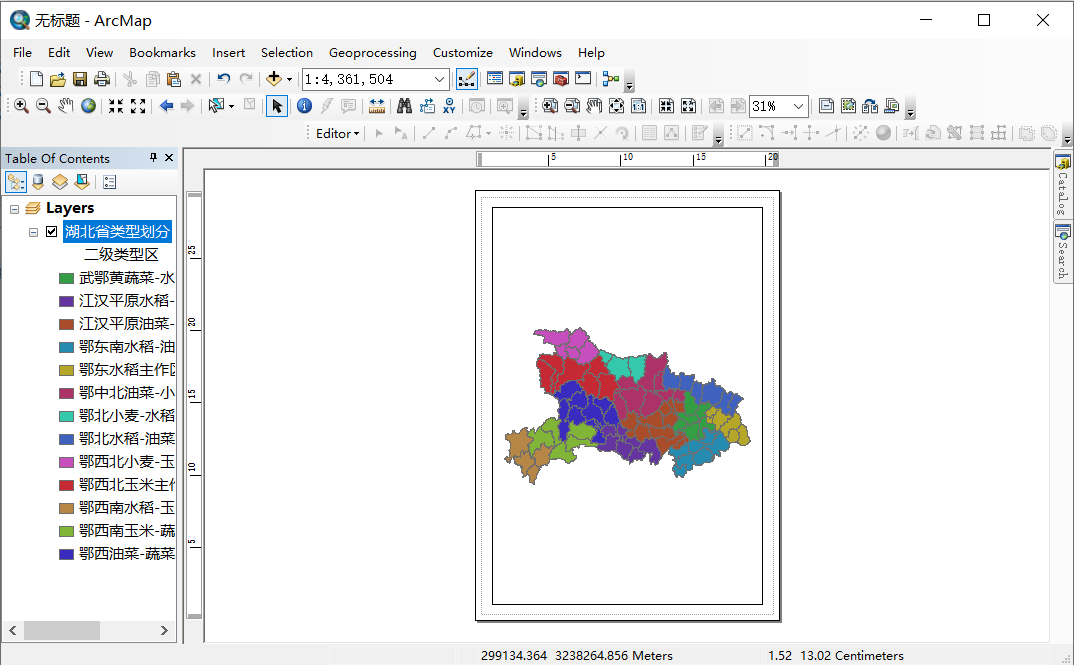Open Layout toolbar options arrow
Image resolution: width=1074 pixels, height=665 pixels.
910,111
